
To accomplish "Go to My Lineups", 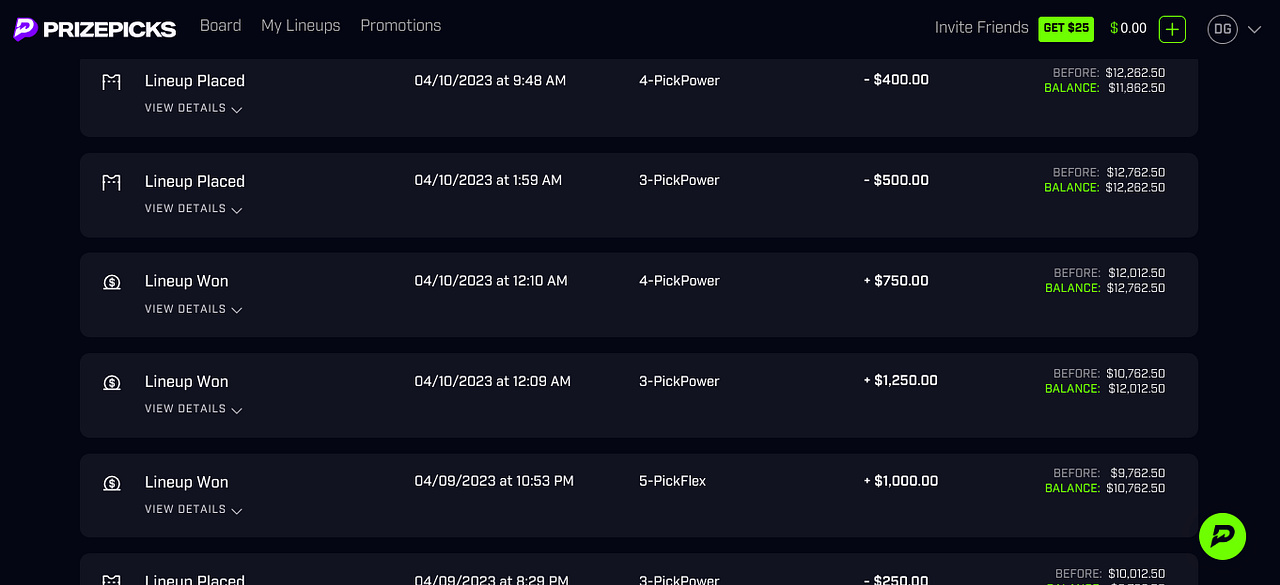I will (x=301, y=25).
